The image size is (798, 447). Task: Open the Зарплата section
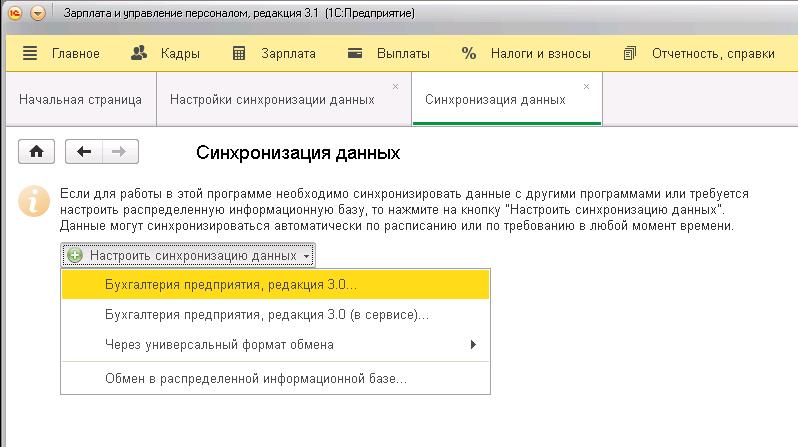289,53
